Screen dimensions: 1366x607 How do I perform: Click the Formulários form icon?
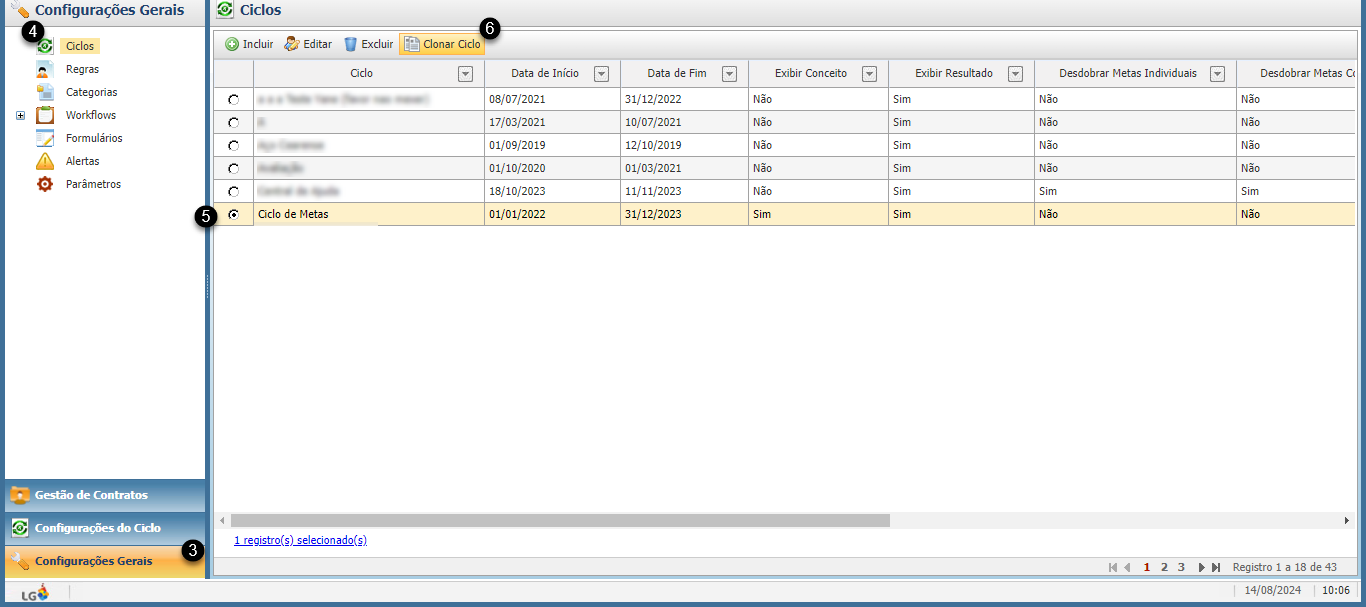[45, 138]
